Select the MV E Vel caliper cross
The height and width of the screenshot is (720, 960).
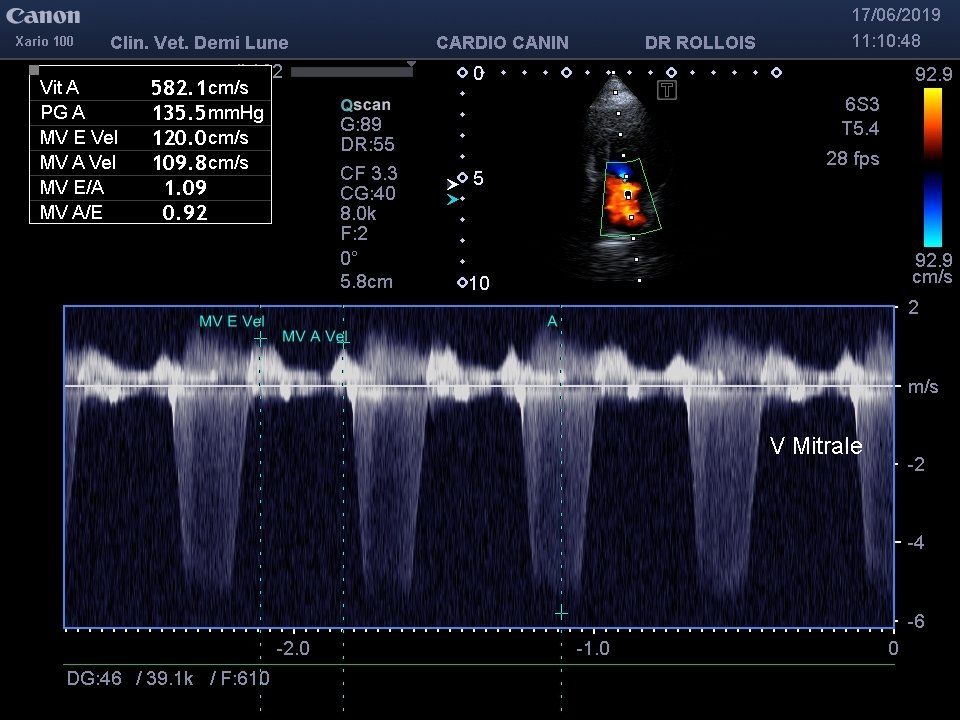[261, 339]
